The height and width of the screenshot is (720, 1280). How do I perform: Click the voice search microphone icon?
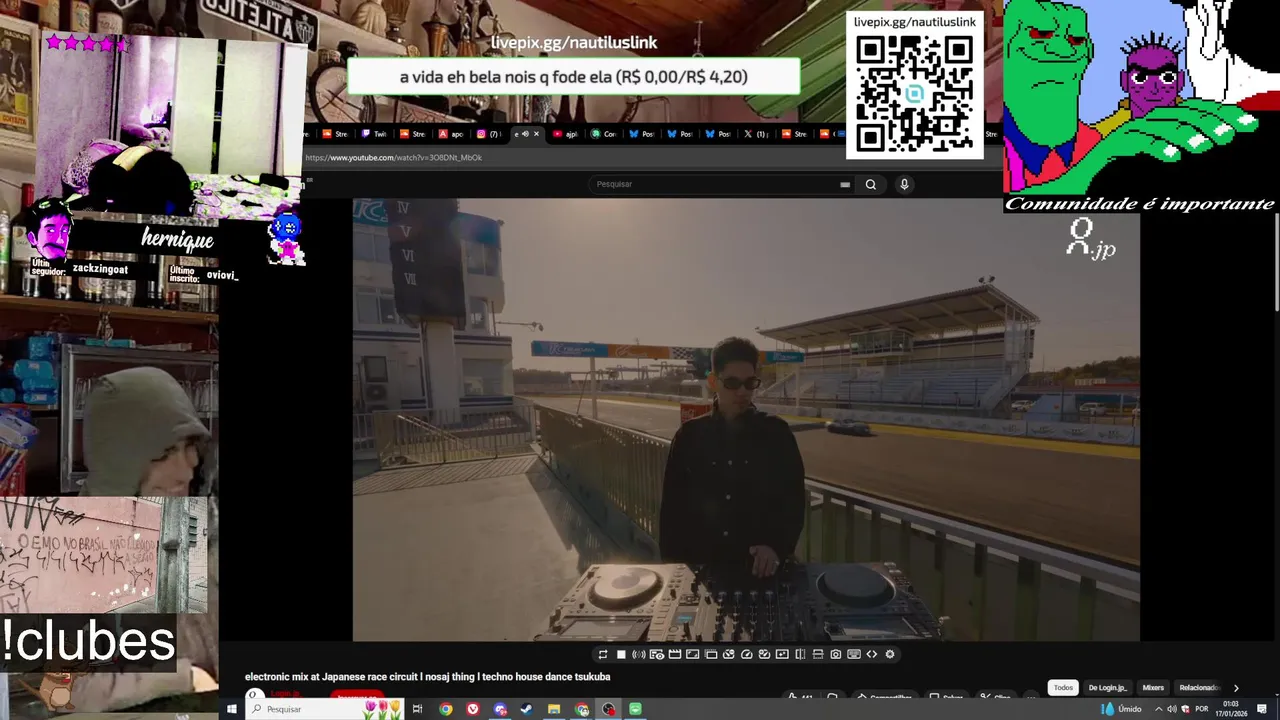pos(904,184)
